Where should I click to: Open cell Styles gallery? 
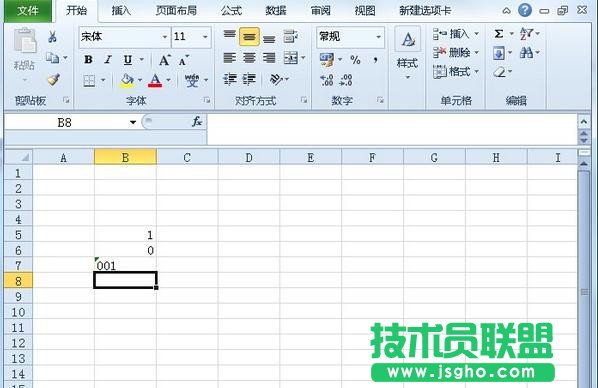click(x=408, y=53)
